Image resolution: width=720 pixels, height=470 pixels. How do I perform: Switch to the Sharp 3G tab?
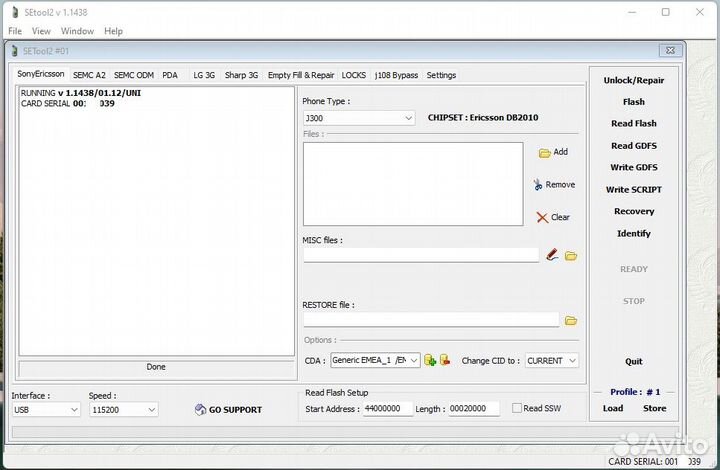coord(242,75)
